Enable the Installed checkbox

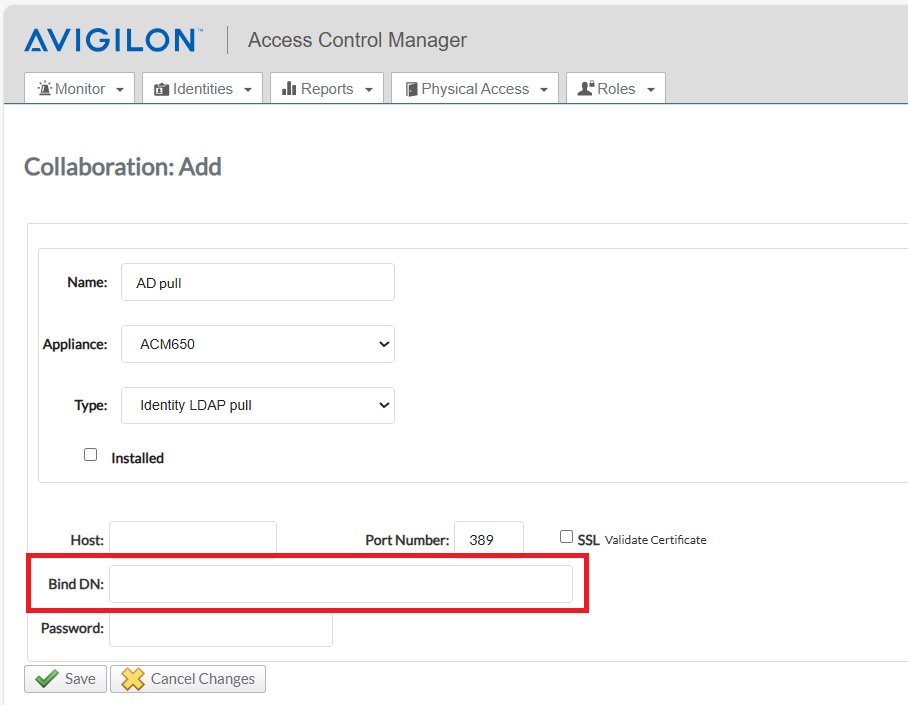90,454
